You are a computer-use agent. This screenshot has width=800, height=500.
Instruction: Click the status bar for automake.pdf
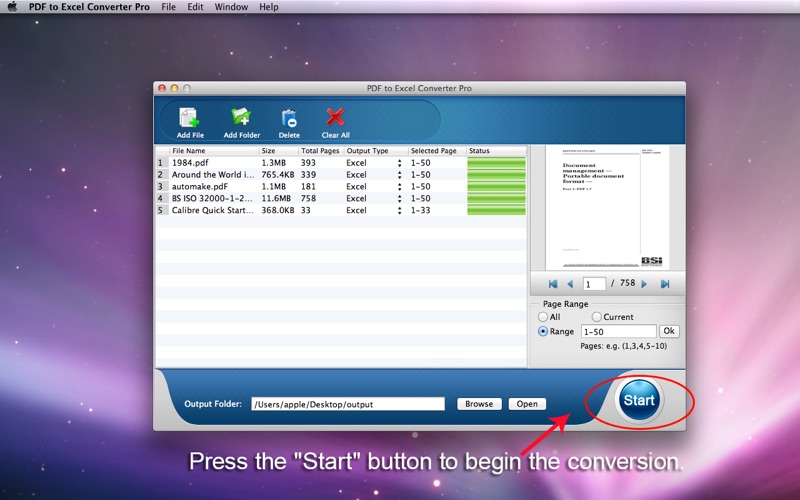pos(496,187)
